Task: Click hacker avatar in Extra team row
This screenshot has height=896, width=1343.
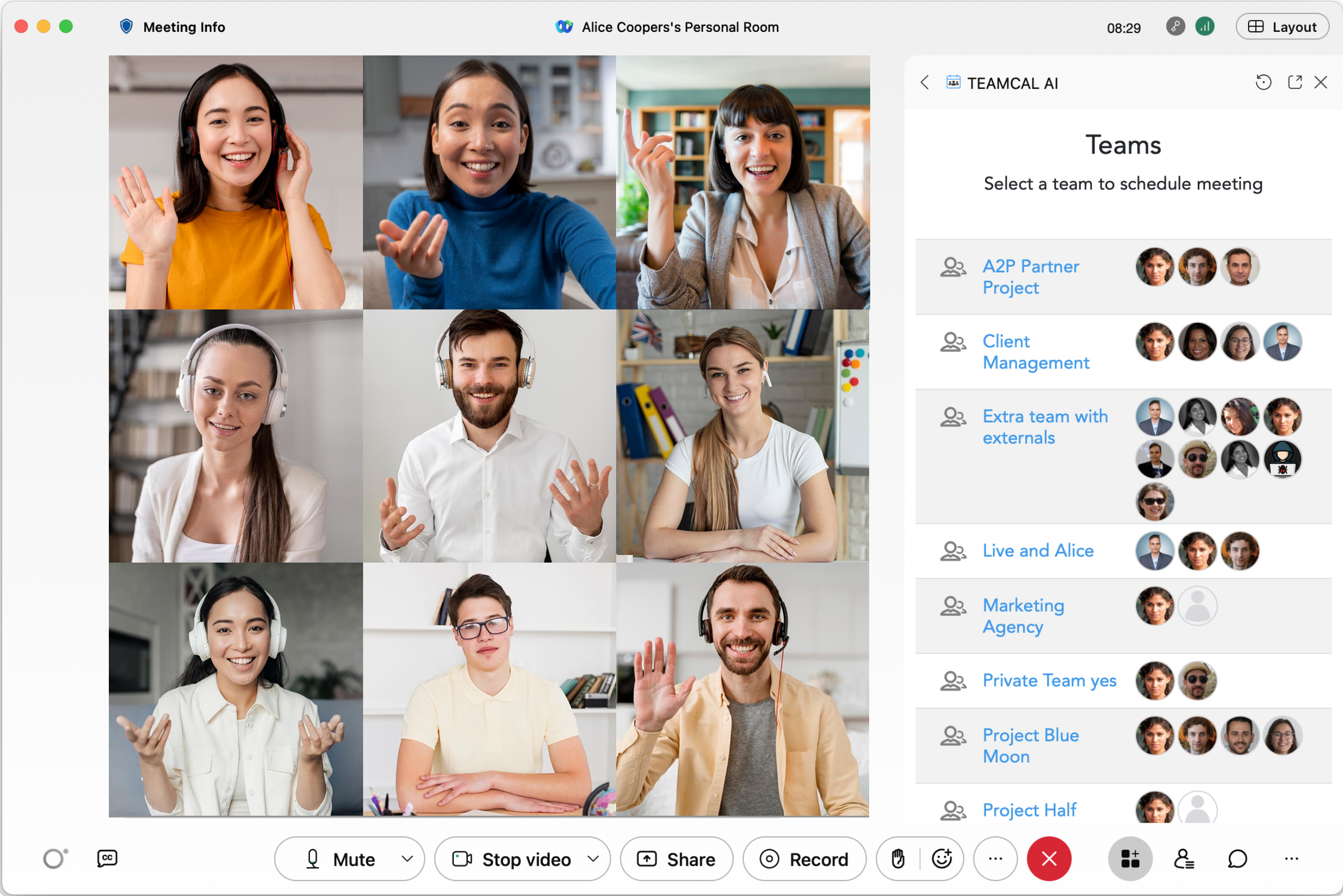Action: (x=1282, y=459)
